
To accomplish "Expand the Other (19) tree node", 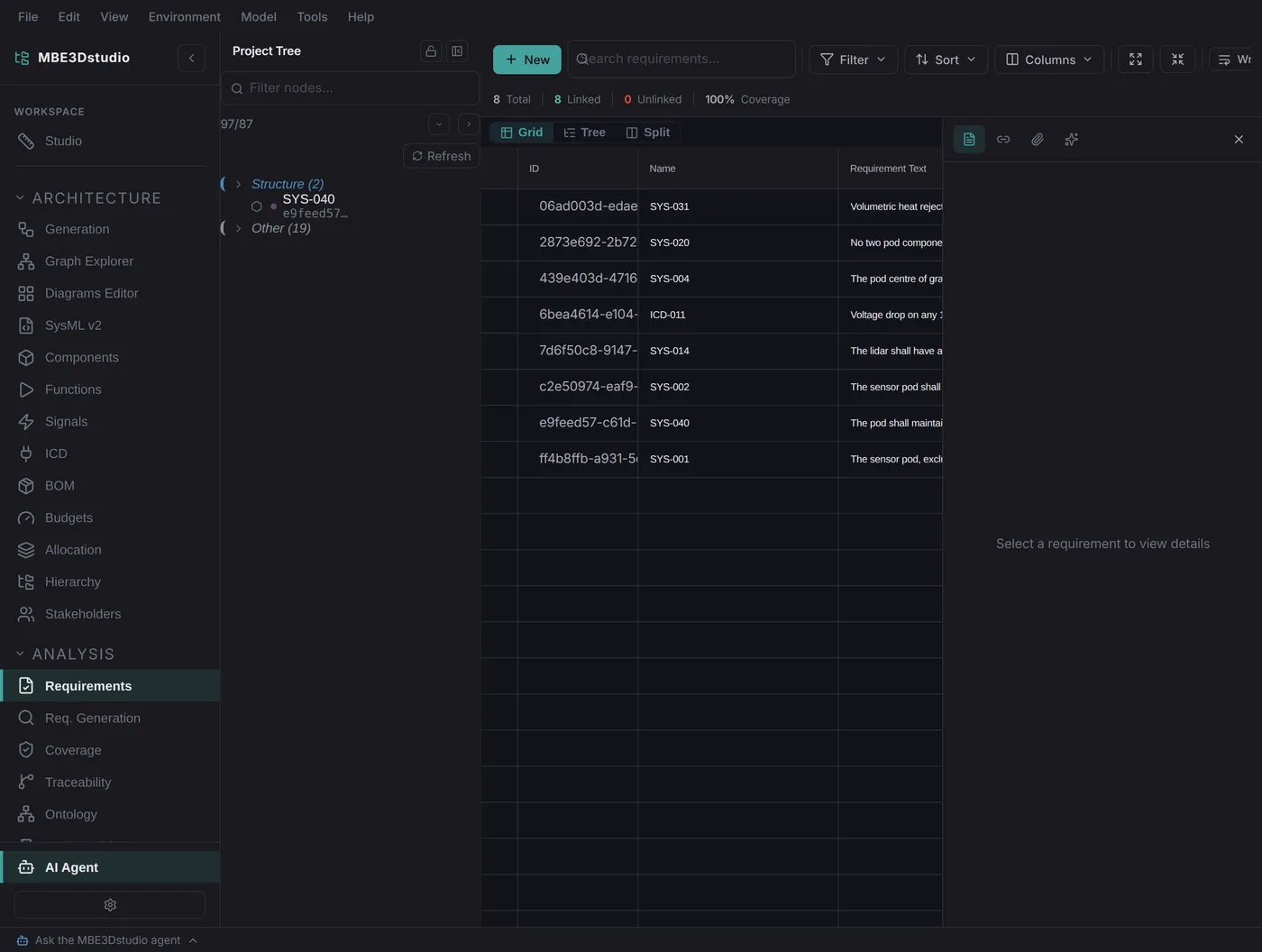I will tap(238, 228).
